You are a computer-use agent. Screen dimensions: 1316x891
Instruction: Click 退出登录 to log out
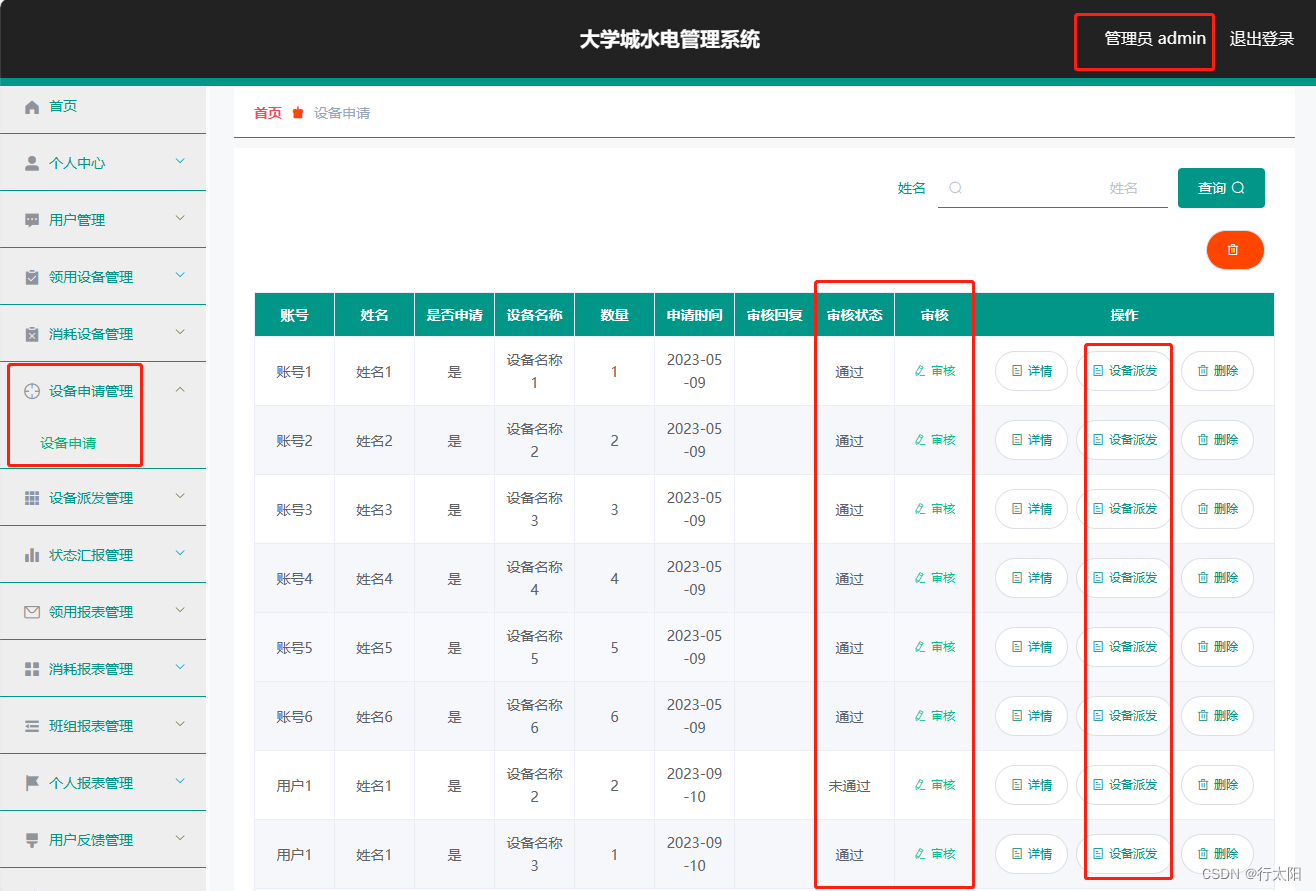point(1262,39)
